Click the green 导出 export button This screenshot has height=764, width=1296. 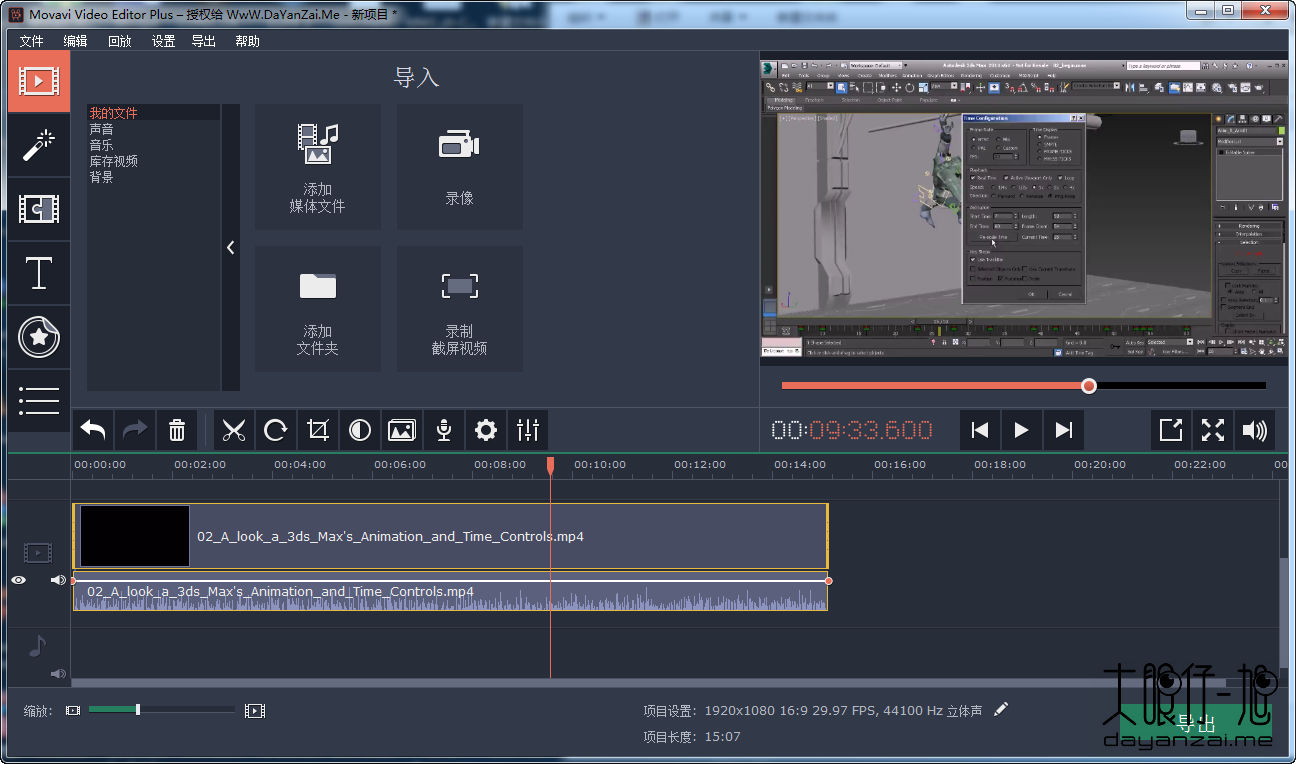coord(1196,723)
